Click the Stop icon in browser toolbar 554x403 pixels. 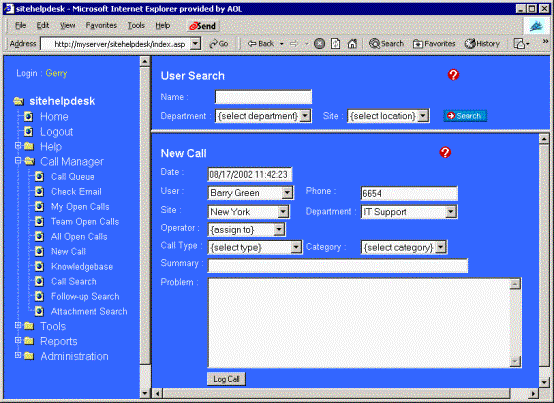point(319,43)
